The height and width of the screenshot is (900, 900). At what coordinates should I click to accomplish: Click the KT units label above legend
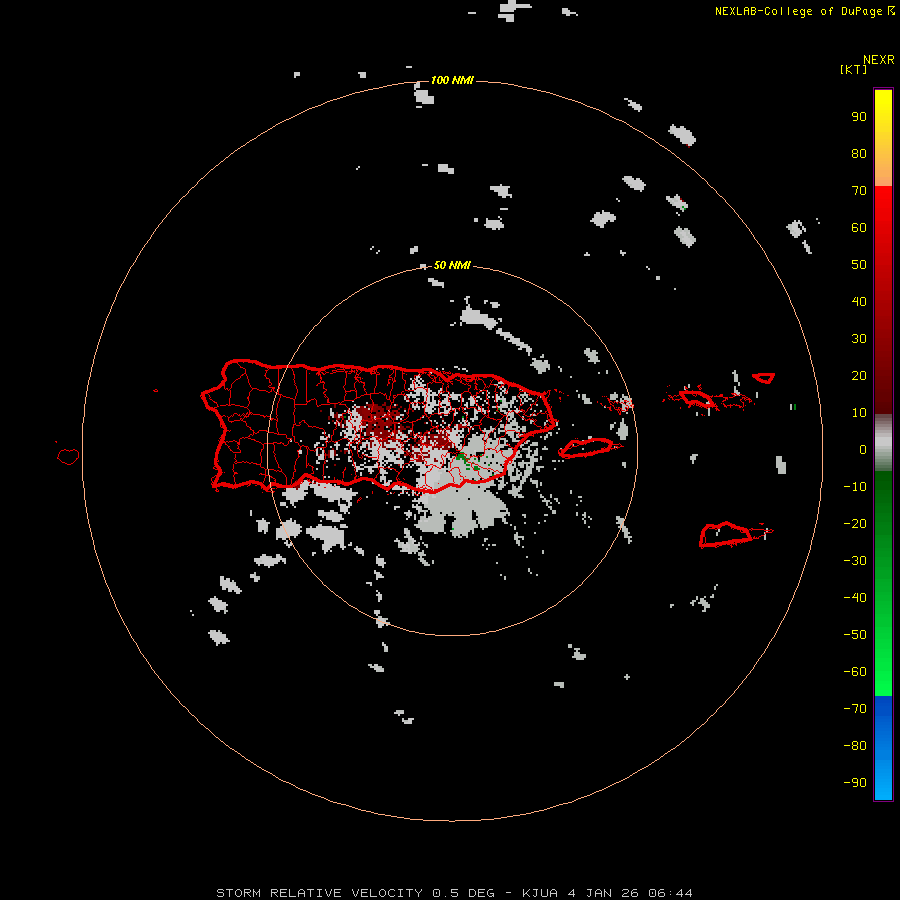(854, 69)
